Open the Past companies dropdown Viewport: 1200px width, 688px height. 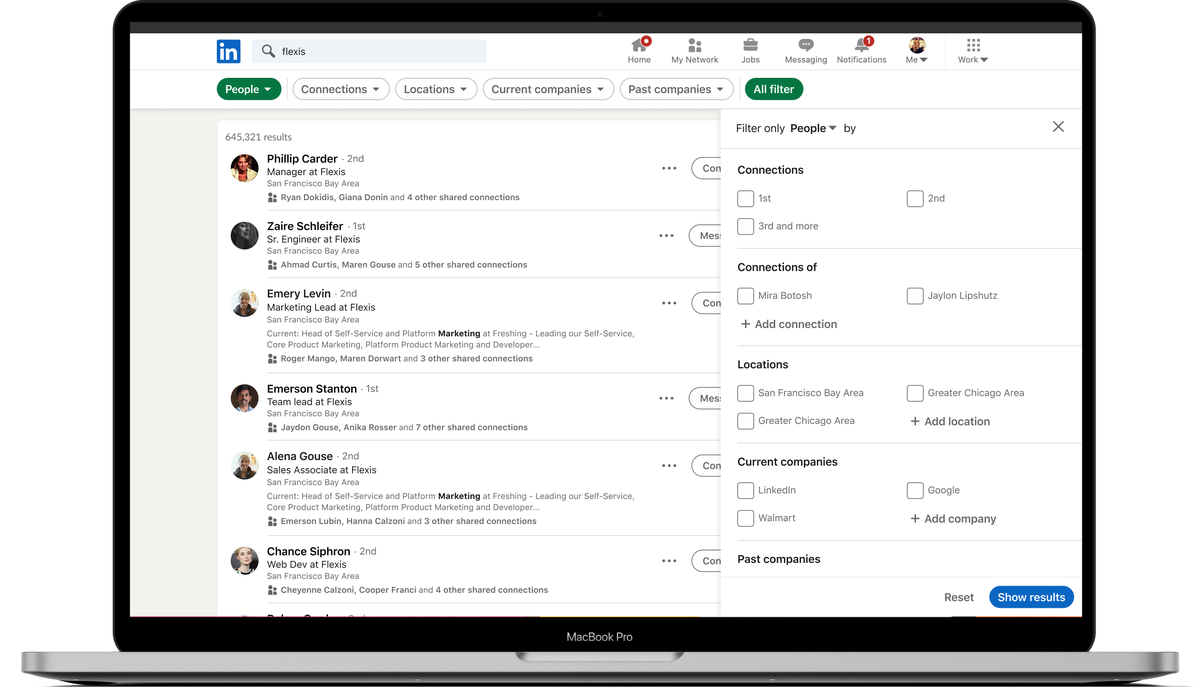coord(676,89)
